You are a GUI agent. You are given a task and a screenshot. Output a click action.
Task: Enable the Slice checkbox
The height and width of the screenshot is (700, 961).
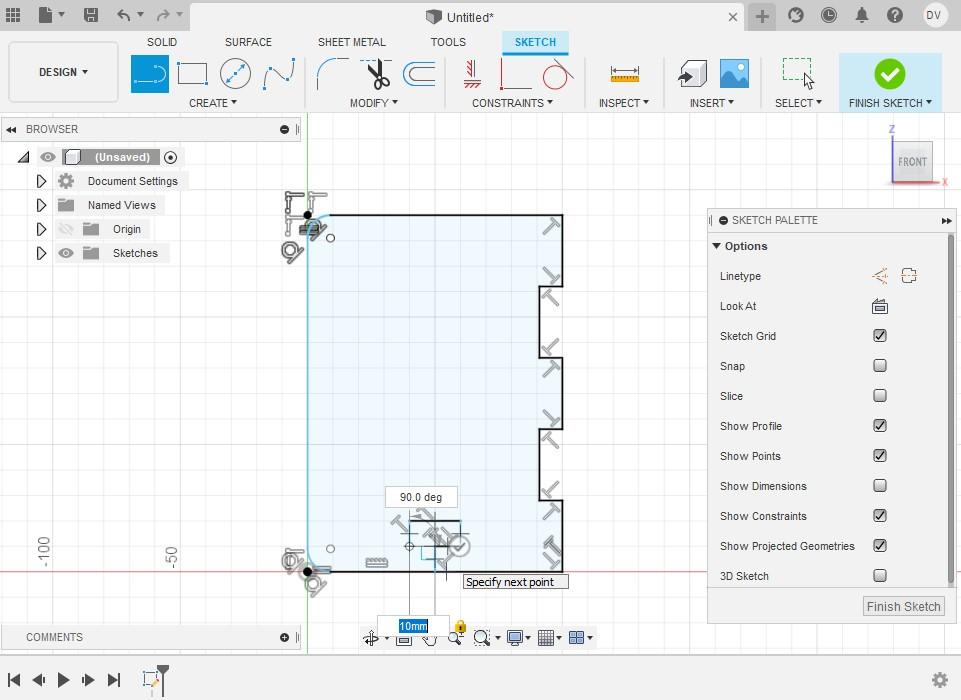click(880, 396)
